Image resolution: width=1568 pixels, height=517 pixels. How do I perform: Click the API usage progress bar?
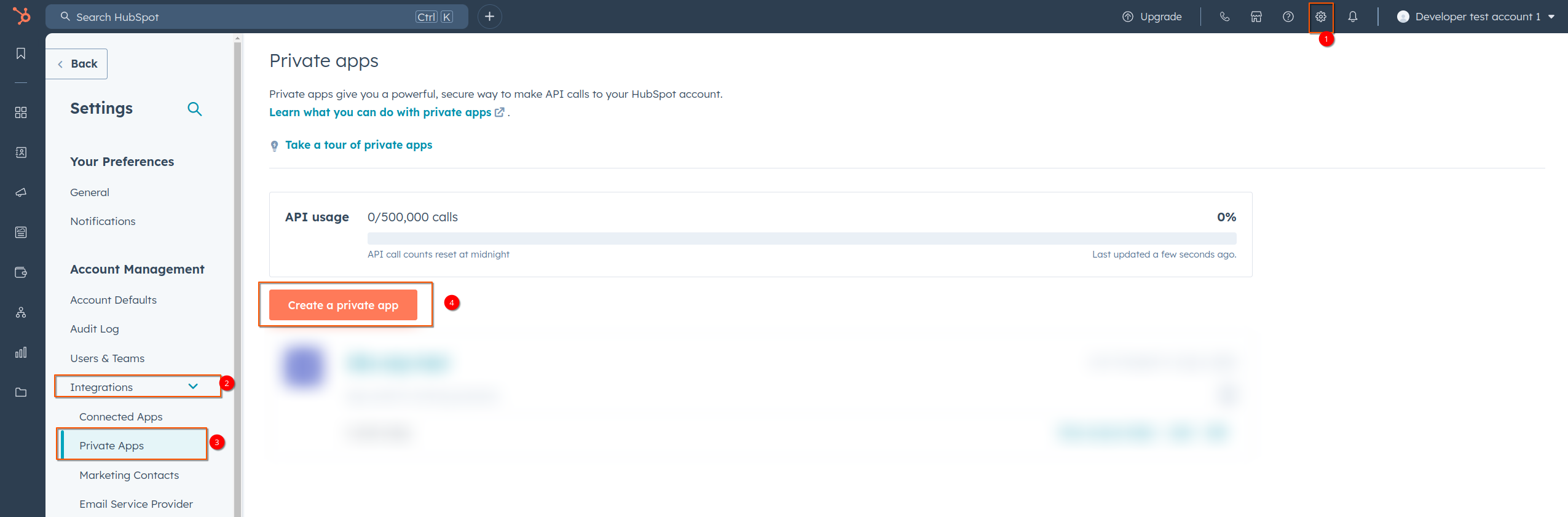pos(802,239)
